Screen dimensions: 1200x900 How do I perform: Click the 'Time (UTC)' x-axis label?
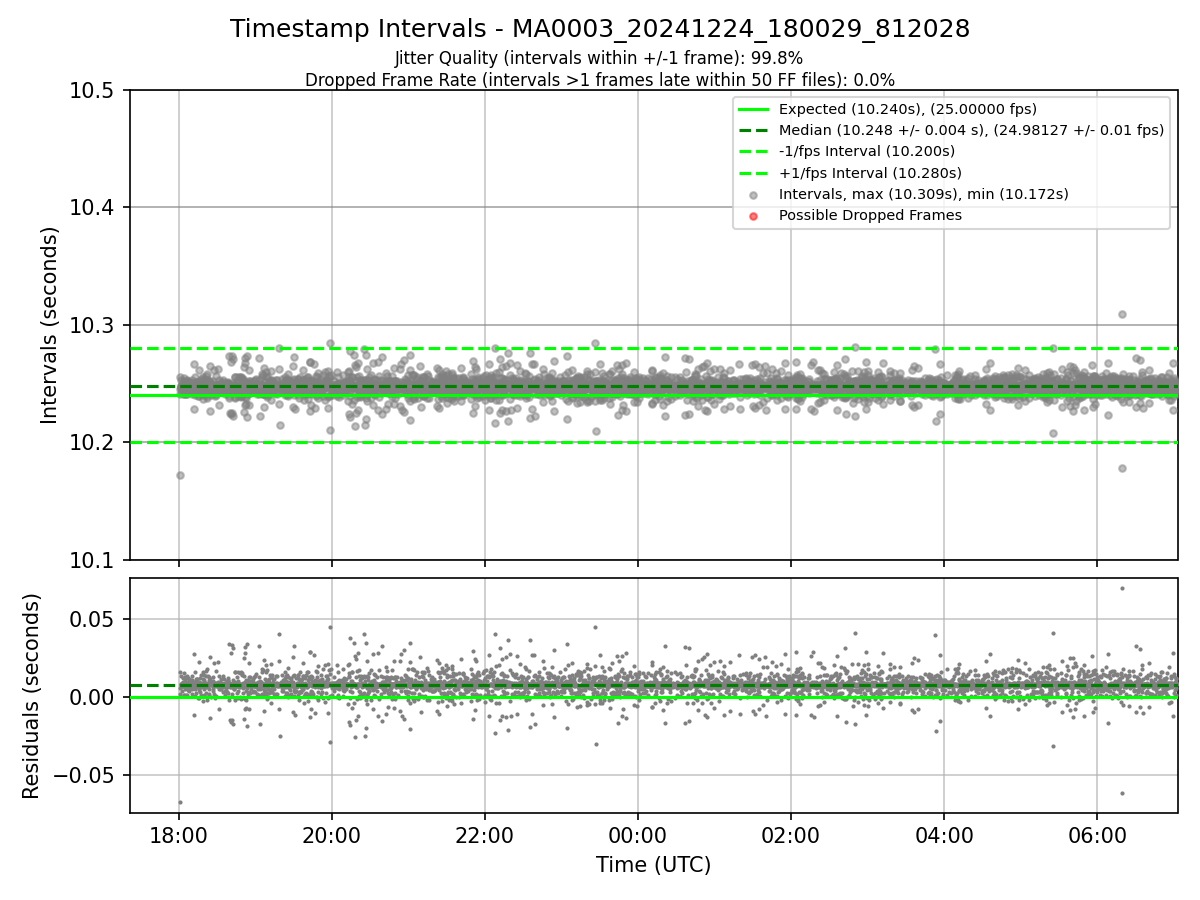point(653,865)
